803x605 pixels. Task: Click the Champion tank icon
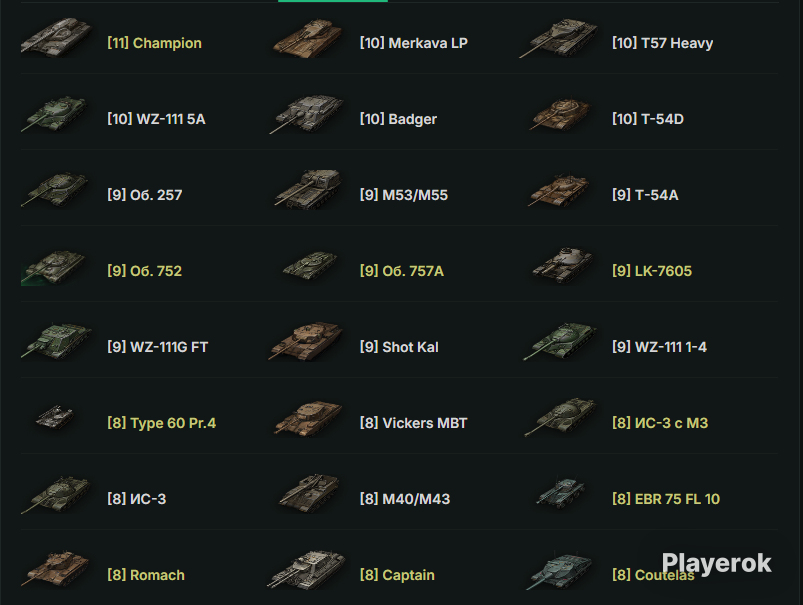coord(56,37)
